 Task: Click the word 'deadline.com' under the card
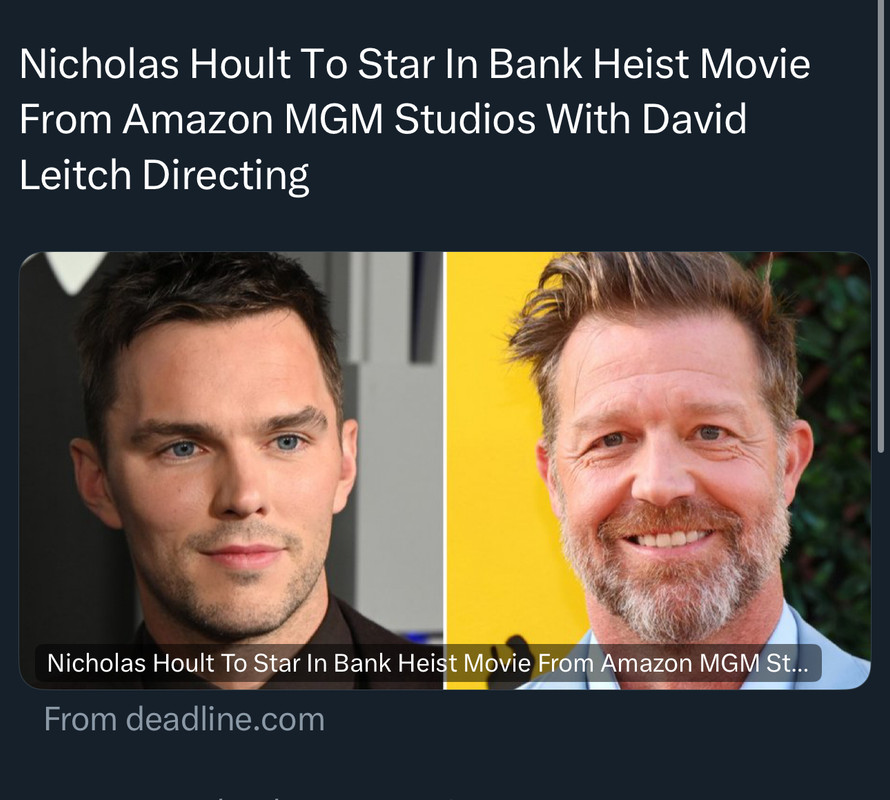[x=225, y=719]
